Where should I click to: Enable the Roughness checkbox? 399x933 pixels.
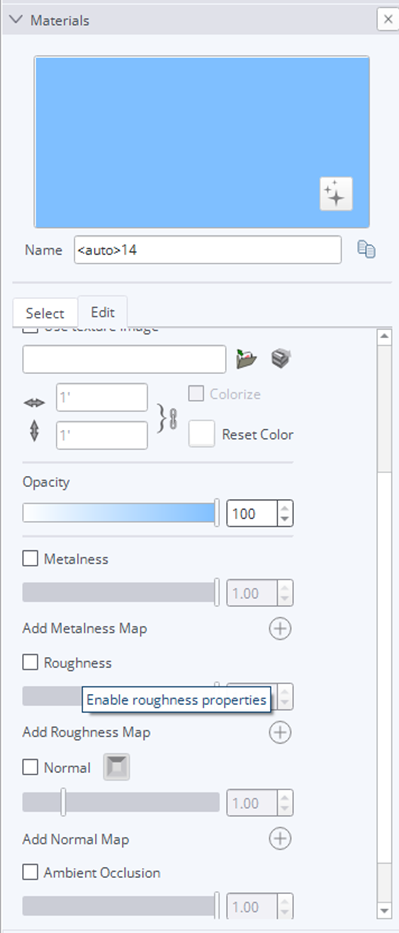(x=30, y=662)
